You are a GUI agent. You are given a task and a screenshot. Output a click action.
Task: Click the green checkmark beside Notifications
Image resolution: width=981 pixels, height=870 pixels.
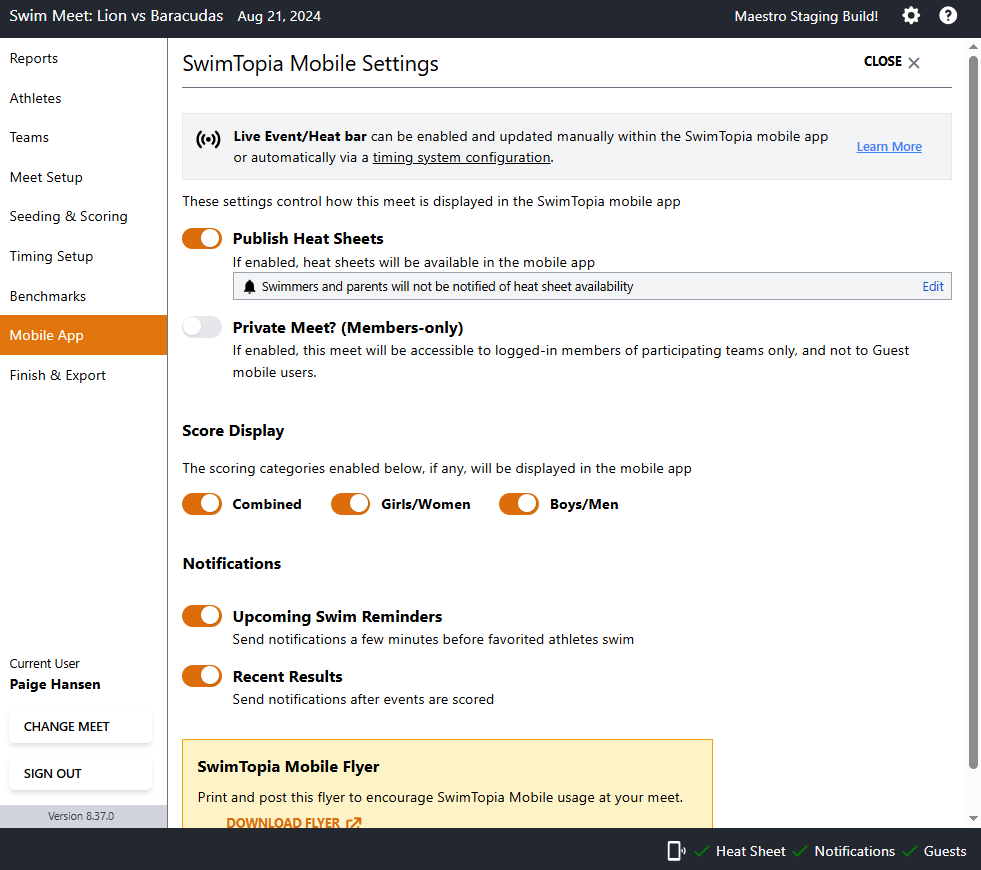tap(799, 851)
